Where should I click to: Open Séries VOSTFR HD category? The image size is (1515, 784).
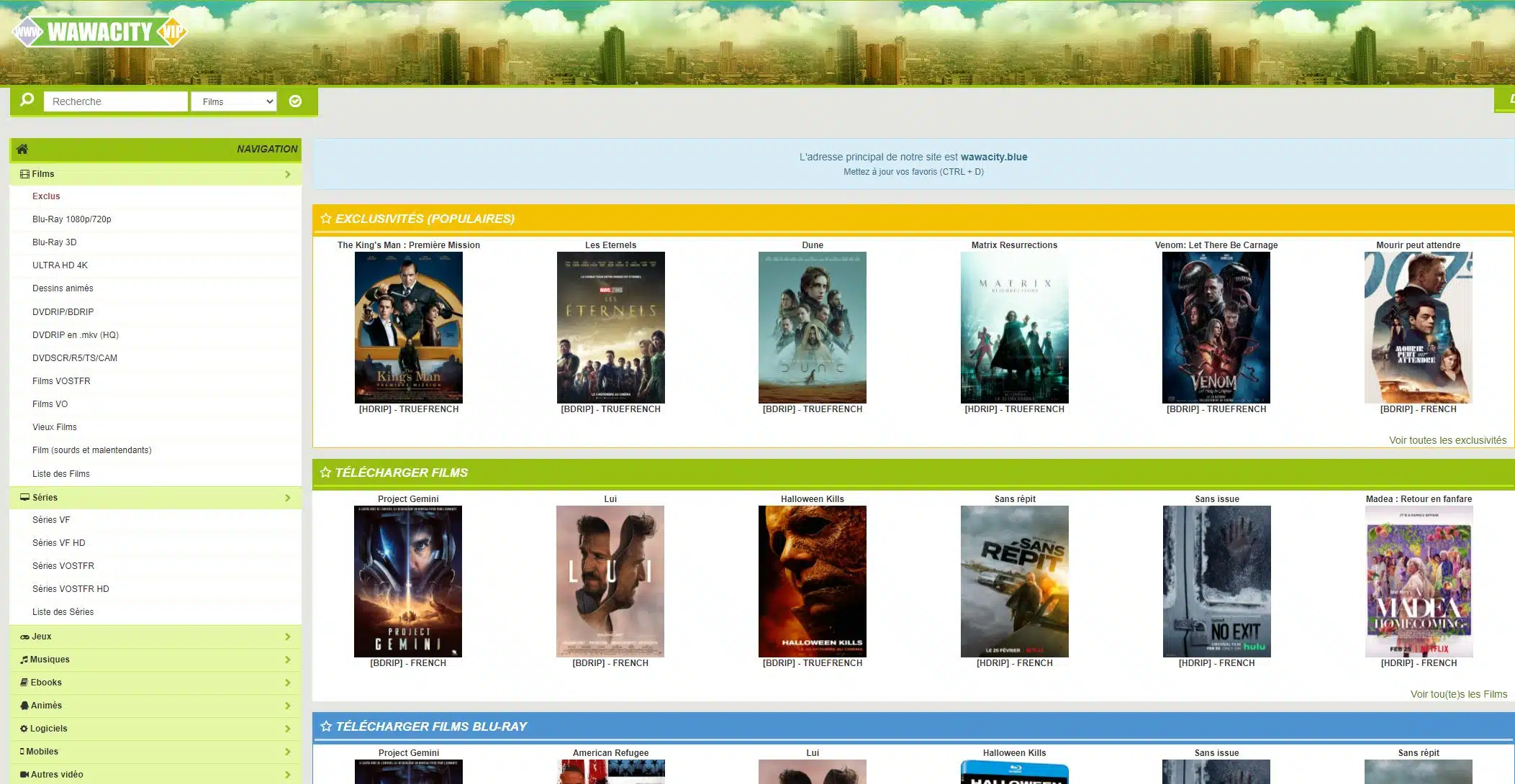[x=71, y=589]
